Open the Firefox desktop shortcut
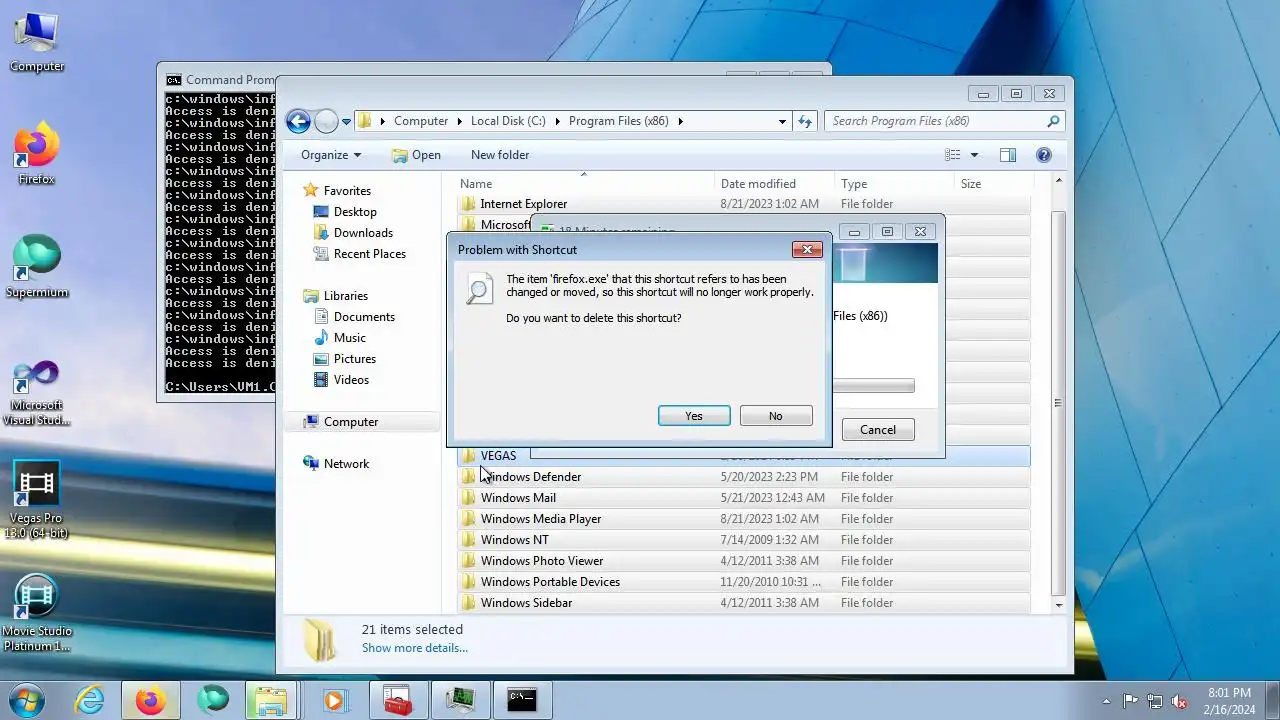This screenshot has height=720, width=1280. pos(37,154)
